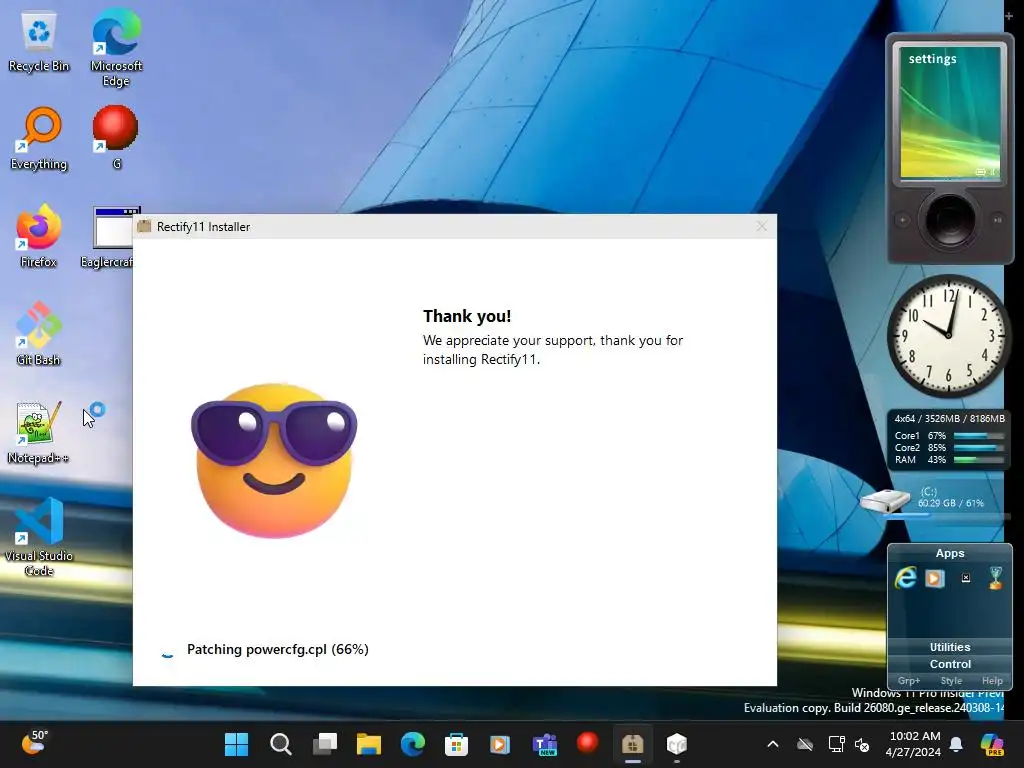Click Help in the launcher gadget
Viewport: 1024px width, 768px height.
pos(992,680)
